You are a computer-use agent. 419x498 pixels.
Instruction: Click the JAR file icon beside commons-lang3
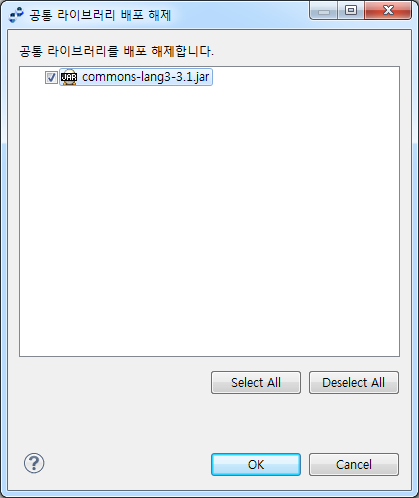[69, 77]
